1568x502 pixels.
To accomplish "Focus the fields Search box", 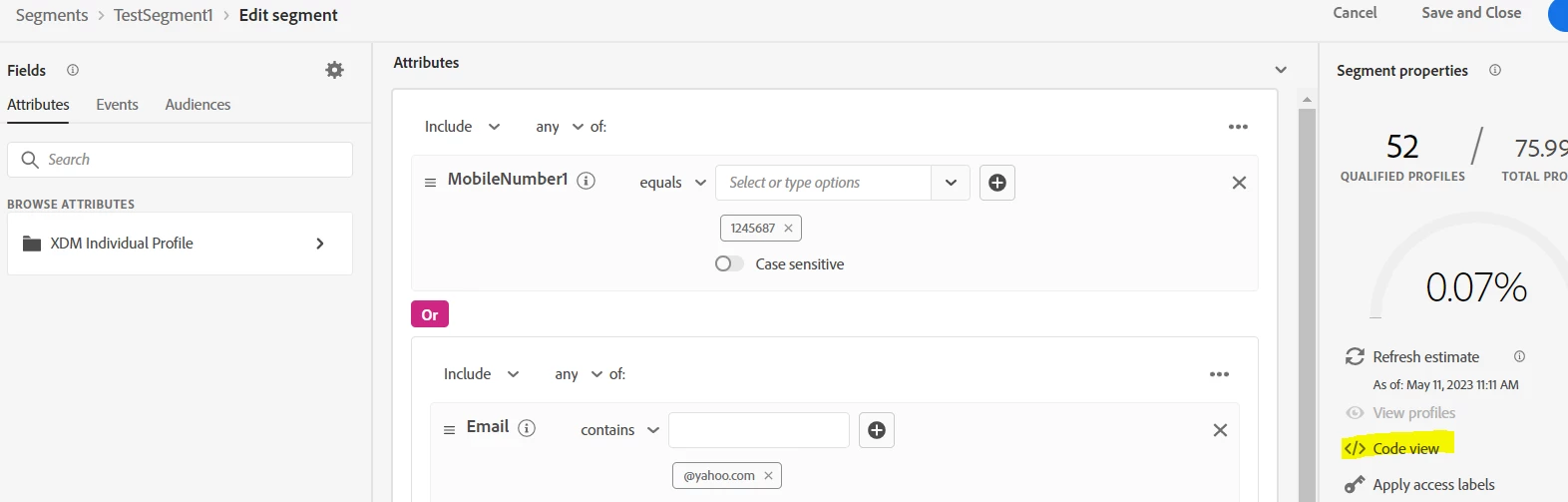I will tap(180, 160).
